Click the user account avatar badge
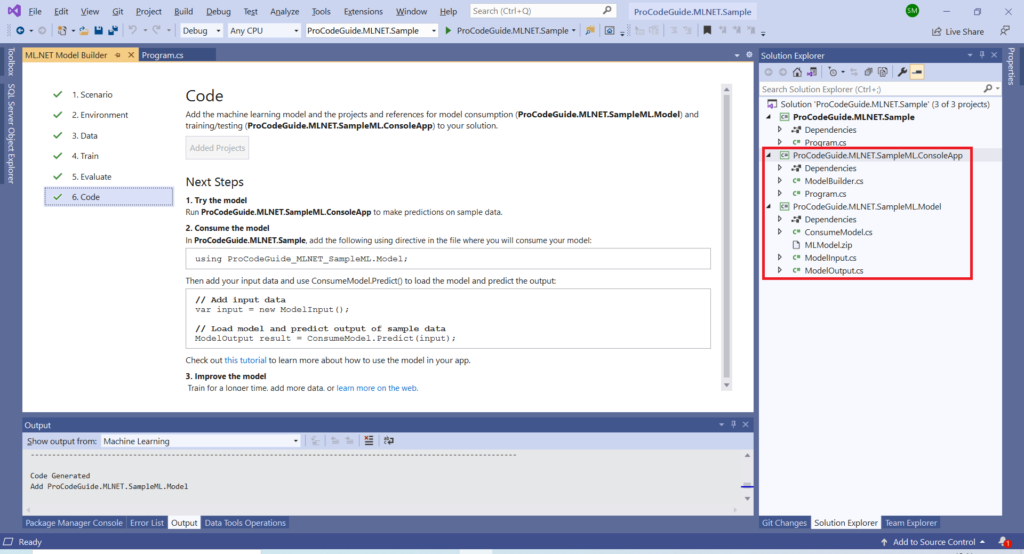This screenshot has height=554, width=1024. pos(912,10)
